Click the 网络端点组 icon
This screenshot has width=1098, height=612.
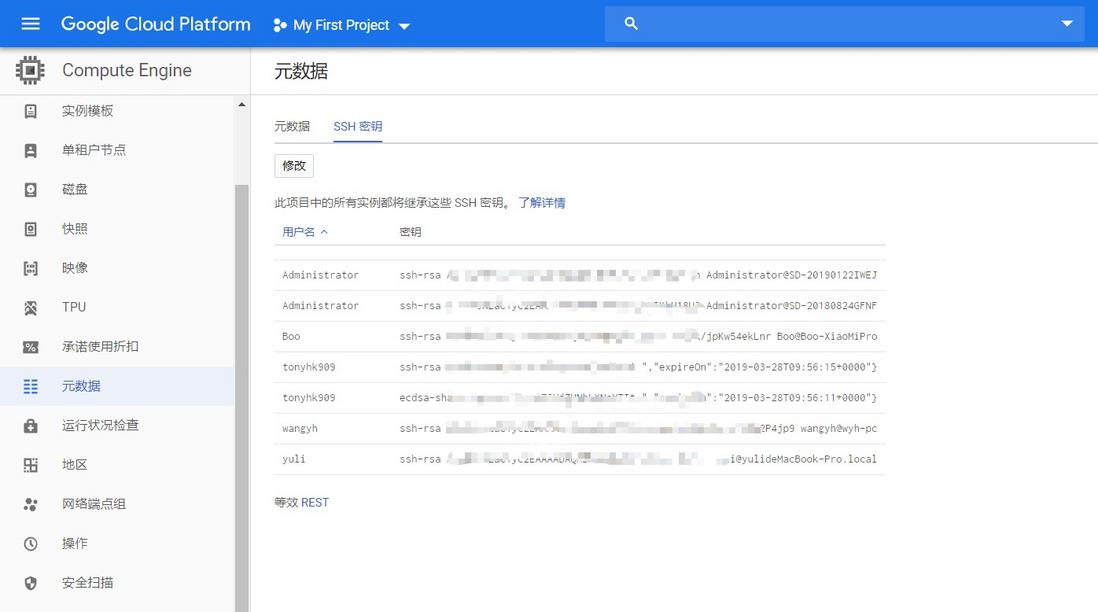pyautogui.click(x=31, y=504)
